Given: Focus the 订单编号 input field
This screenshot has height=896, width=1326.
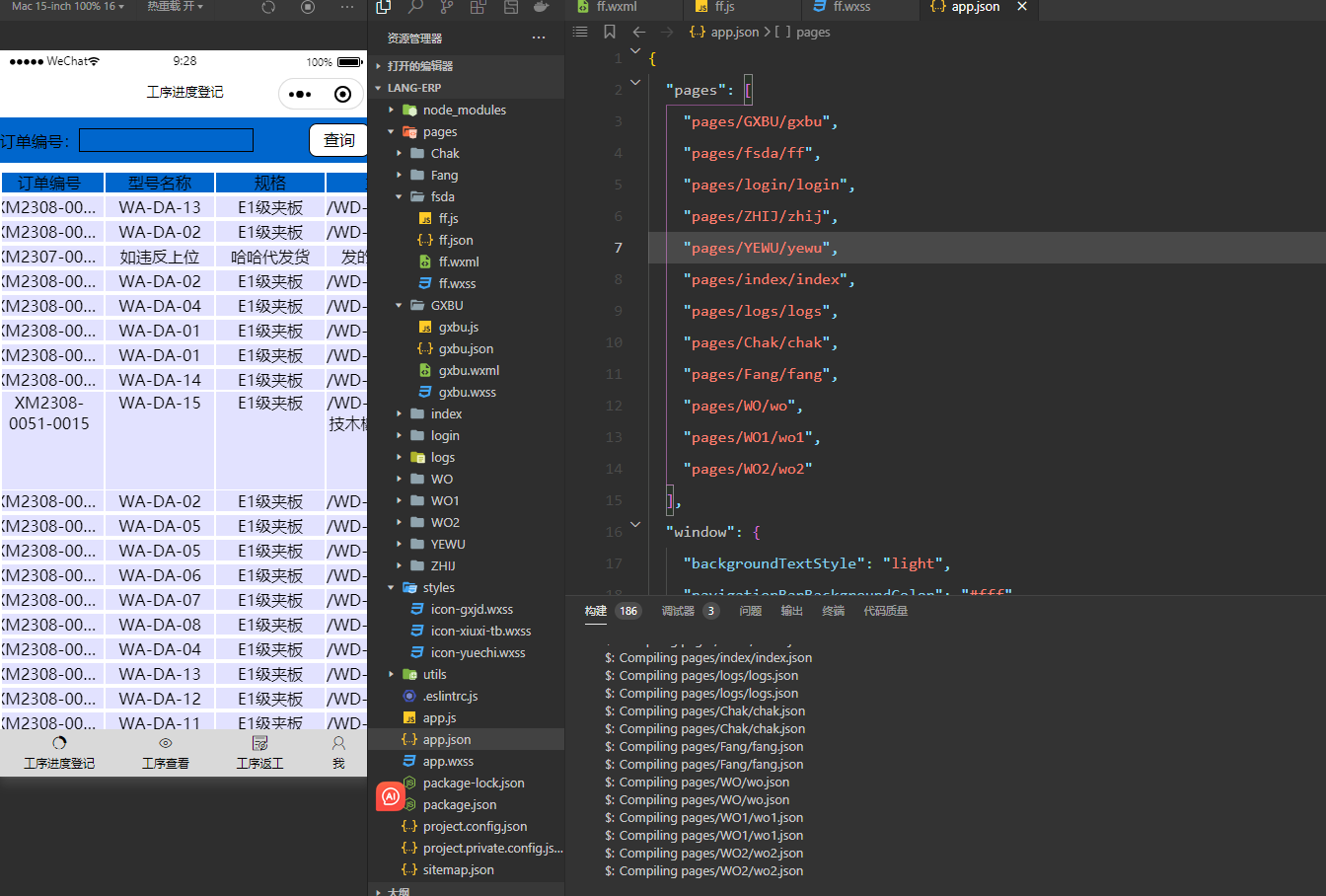Looking at the screenshot, I should [x=166, y=140].
